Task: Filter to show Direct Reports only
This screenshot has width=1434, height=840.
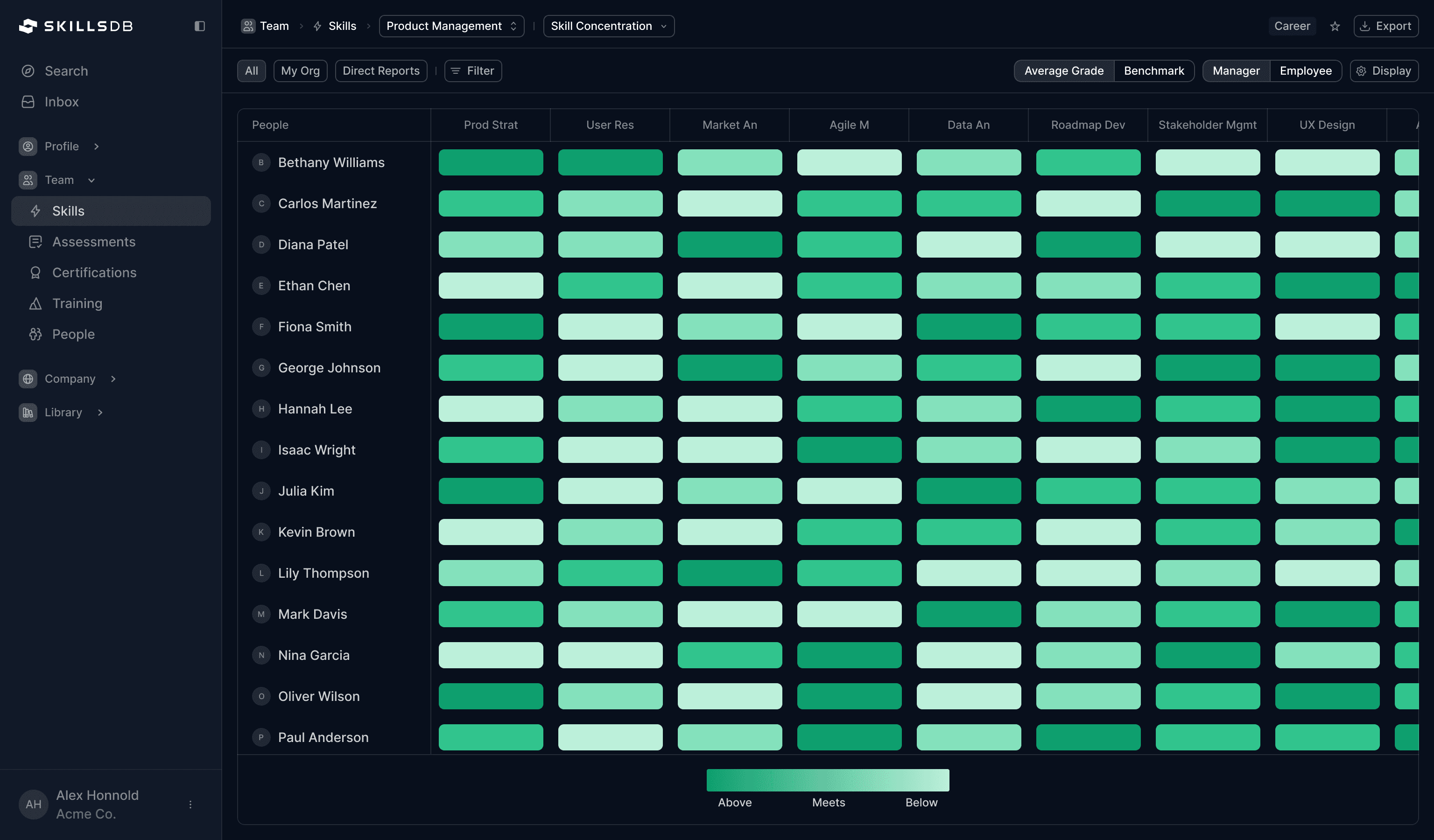Action: coord(381,70)
